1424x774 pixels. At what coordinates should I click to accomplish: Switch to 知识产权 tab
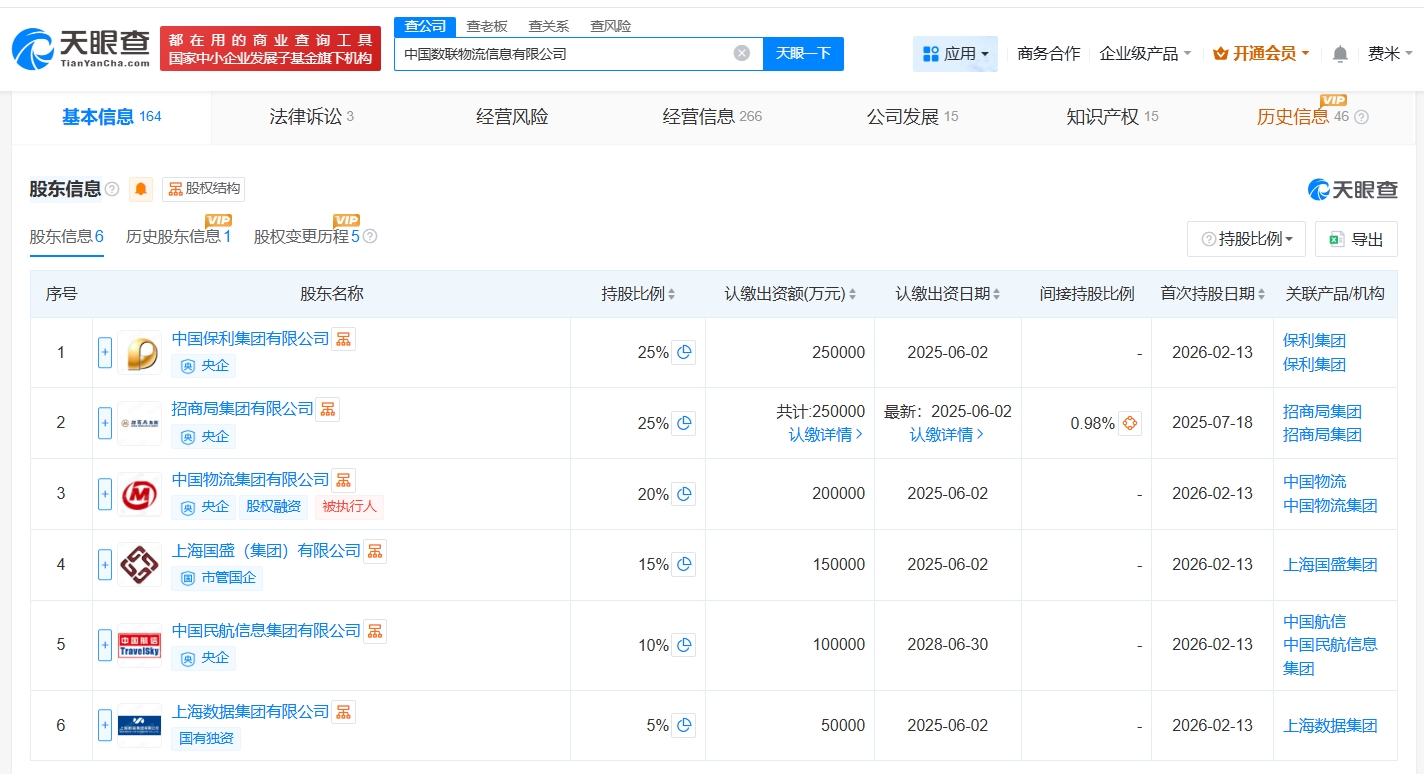point(1111,117)
